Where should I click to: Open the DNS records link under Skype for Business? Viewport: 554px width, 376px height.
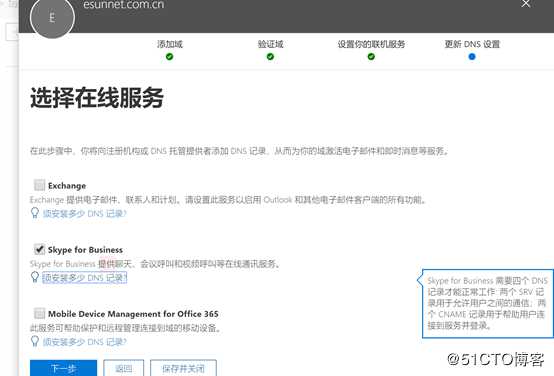pos(84,278)
